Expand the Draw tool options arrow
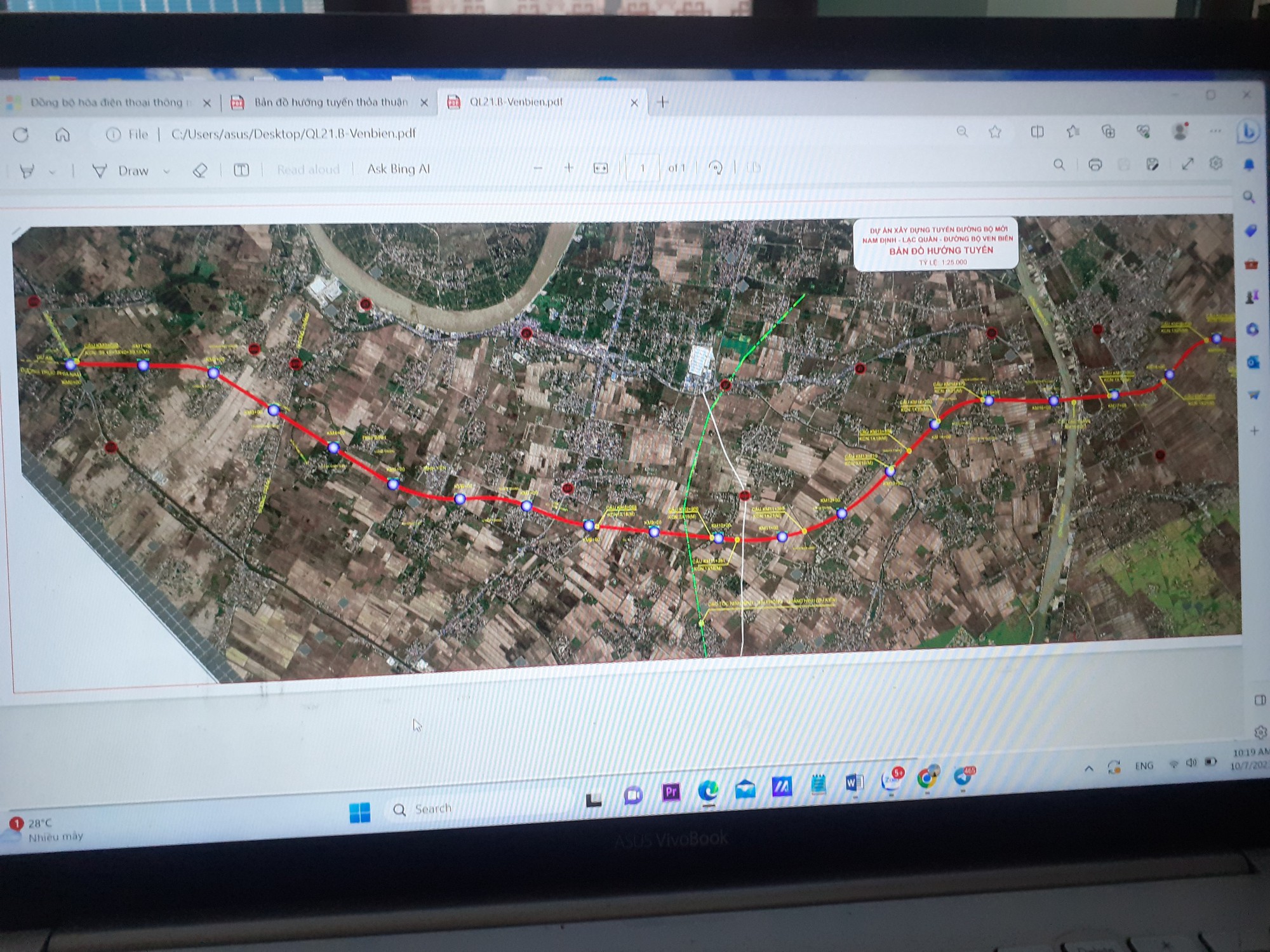This screenshot has height=952, width=1270. pos(166,171)
